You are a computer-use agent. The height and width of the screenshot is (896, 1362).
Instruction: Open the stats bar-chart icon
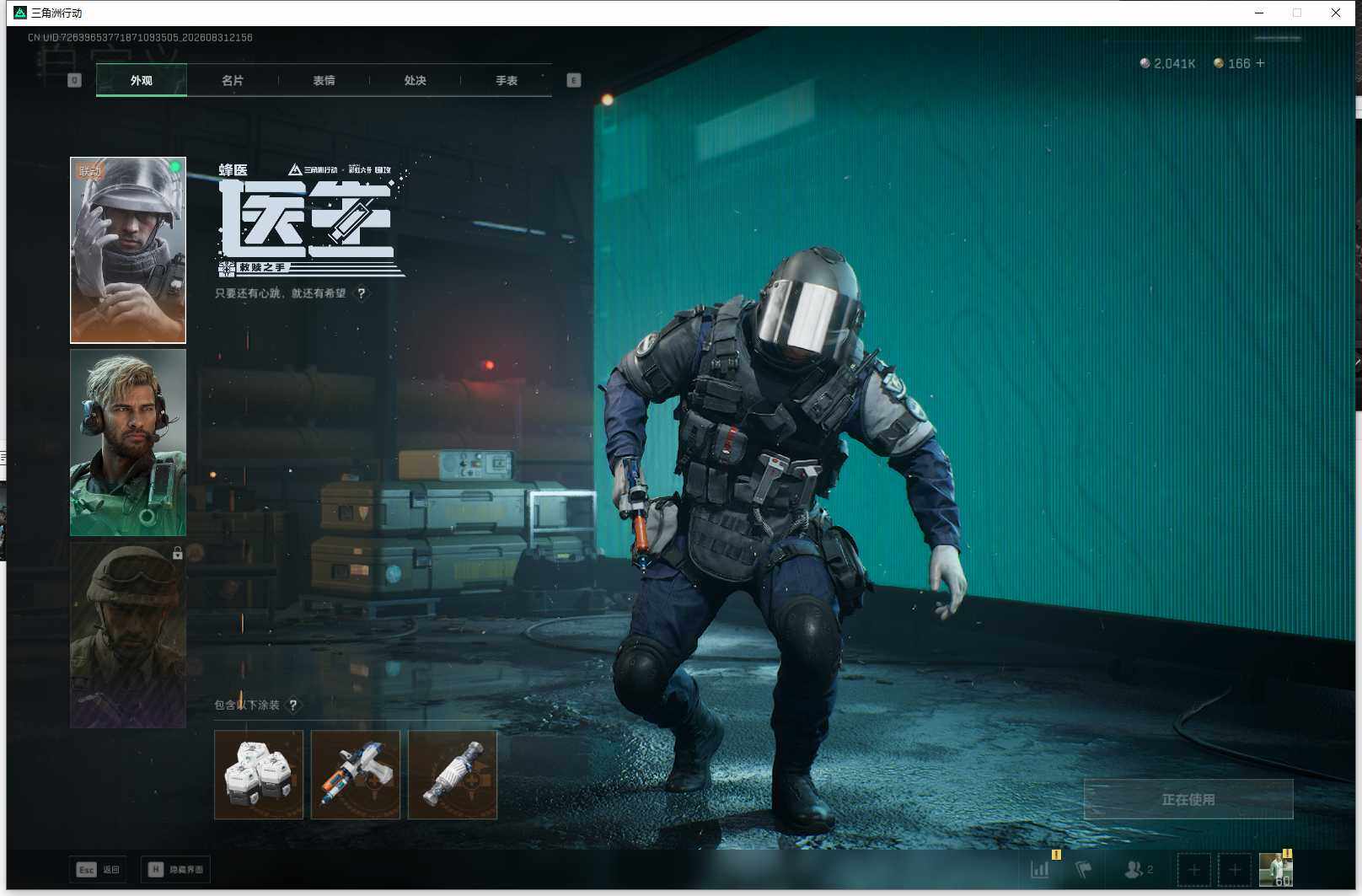[1041, 869]
